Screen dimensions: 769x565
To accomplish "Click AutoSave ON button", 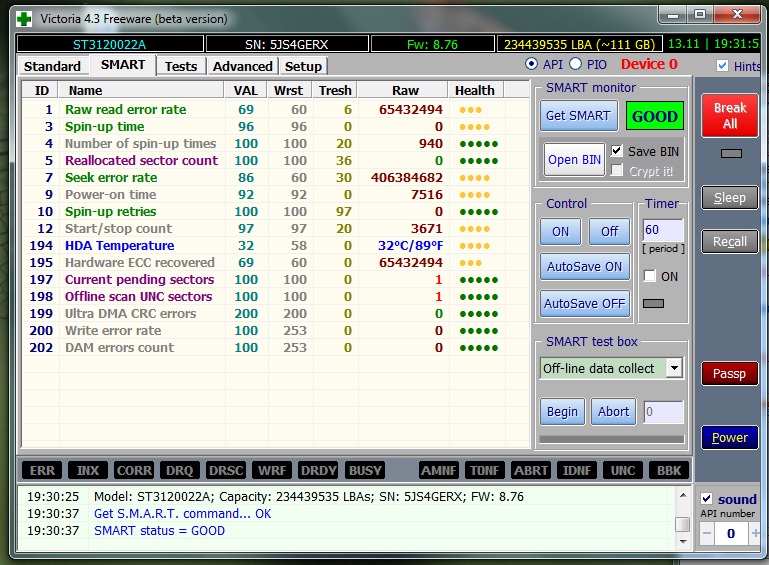I will click(x=585, y=267).
